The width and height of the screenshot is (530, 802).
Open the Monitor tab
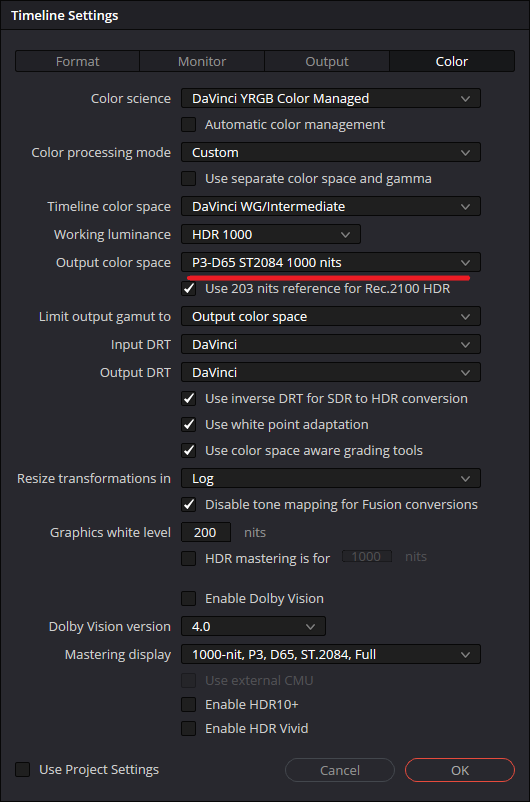[x=202, y=61]
